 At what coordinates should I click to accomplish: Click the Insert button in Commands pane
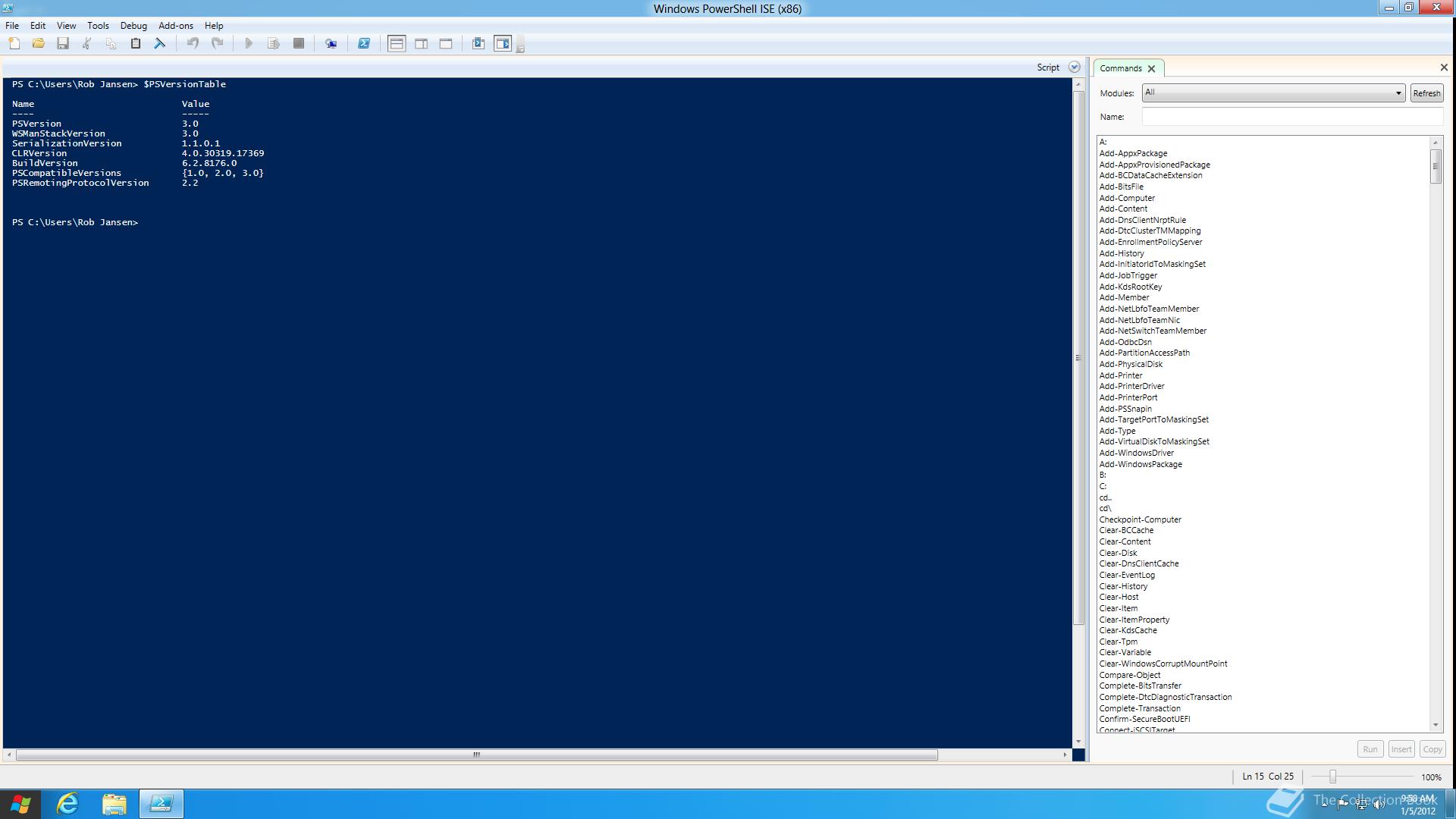coord(1401,749)
